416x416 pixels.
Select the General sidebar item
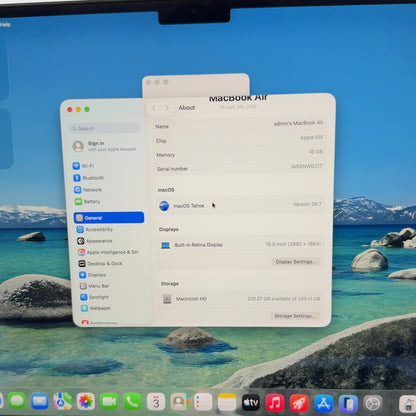pyautogui.click(x=109, y=218)
